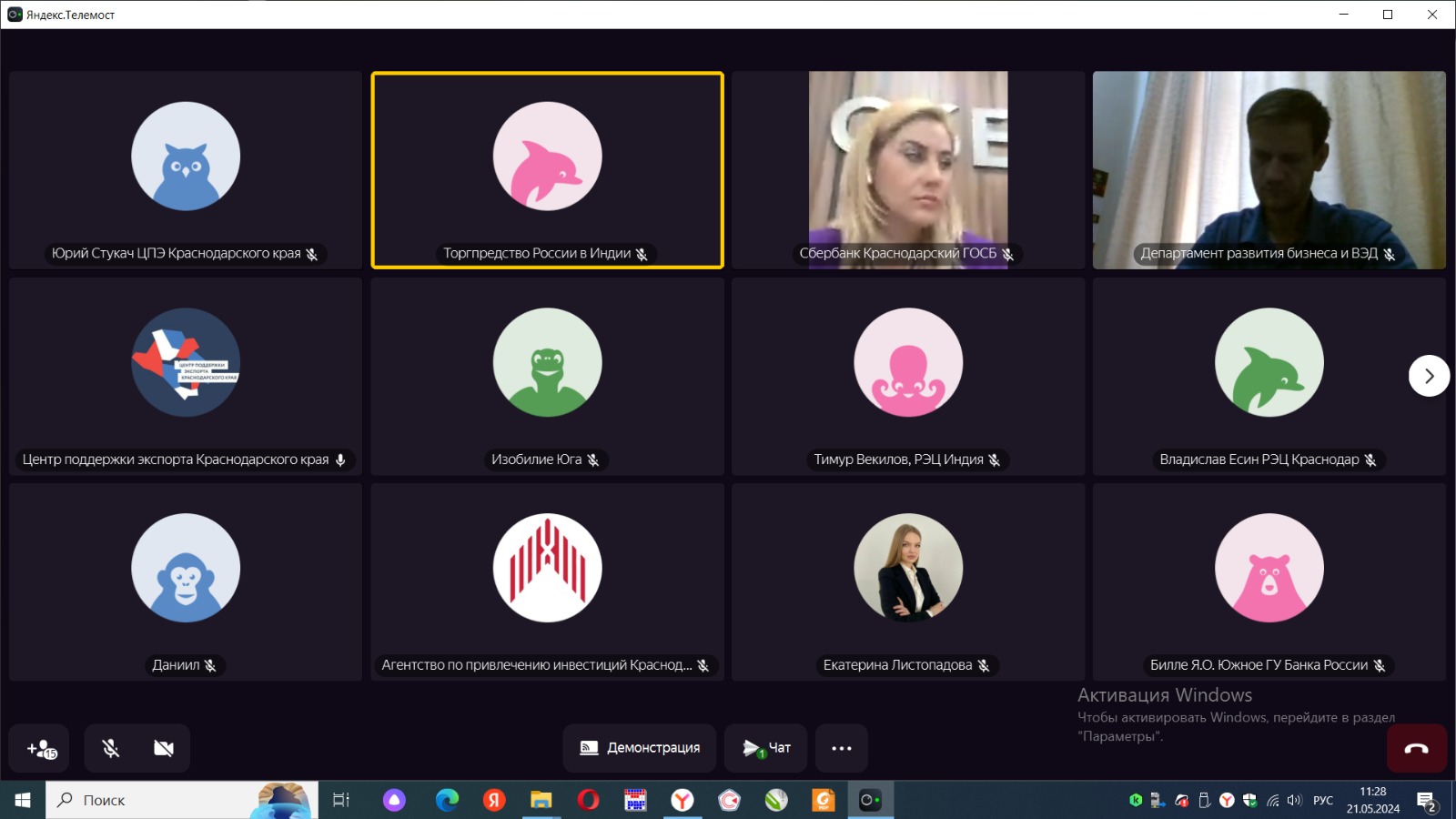Open Opera browser from the taskbar

(x=589, y=800)
